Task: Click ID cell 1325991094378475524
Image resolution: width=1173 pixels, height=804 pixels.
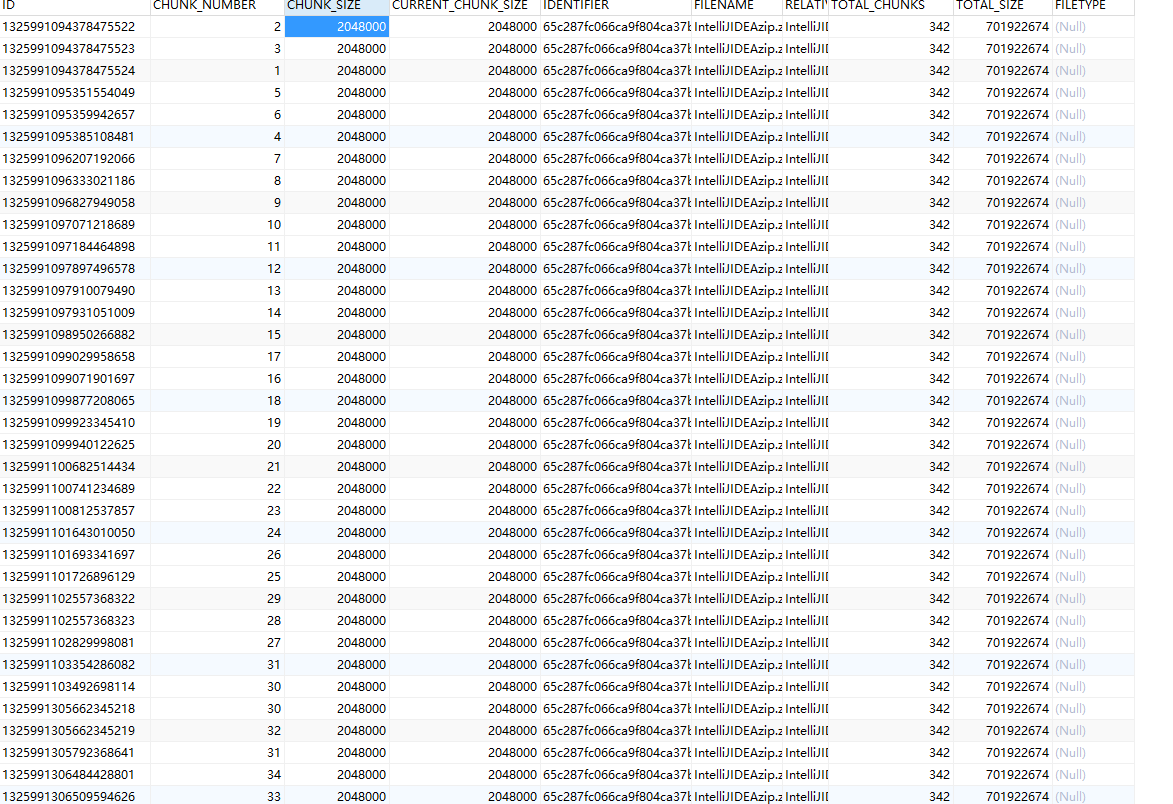Action: [75, 71]
